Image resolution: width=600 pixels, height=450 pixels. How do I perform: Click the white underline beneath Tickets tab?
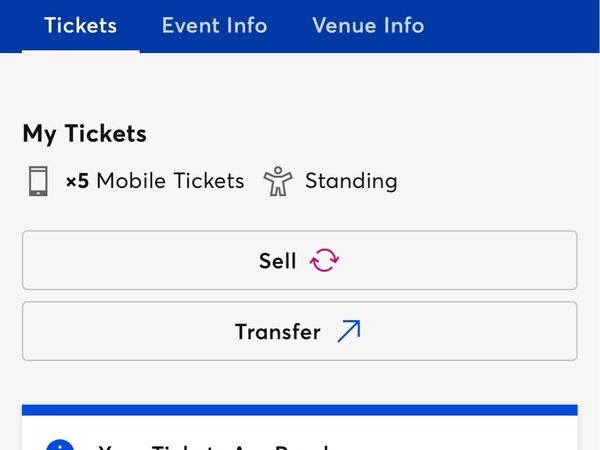coord(80,50)
